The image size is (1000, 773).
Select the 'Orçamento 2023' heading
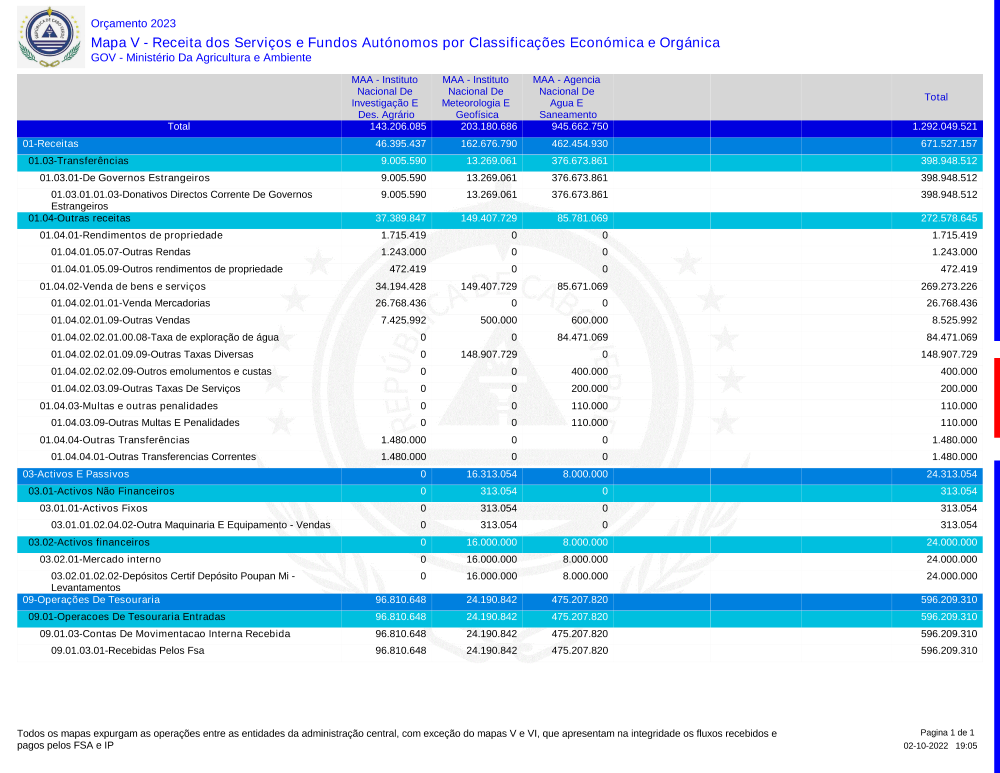[133, 23]
